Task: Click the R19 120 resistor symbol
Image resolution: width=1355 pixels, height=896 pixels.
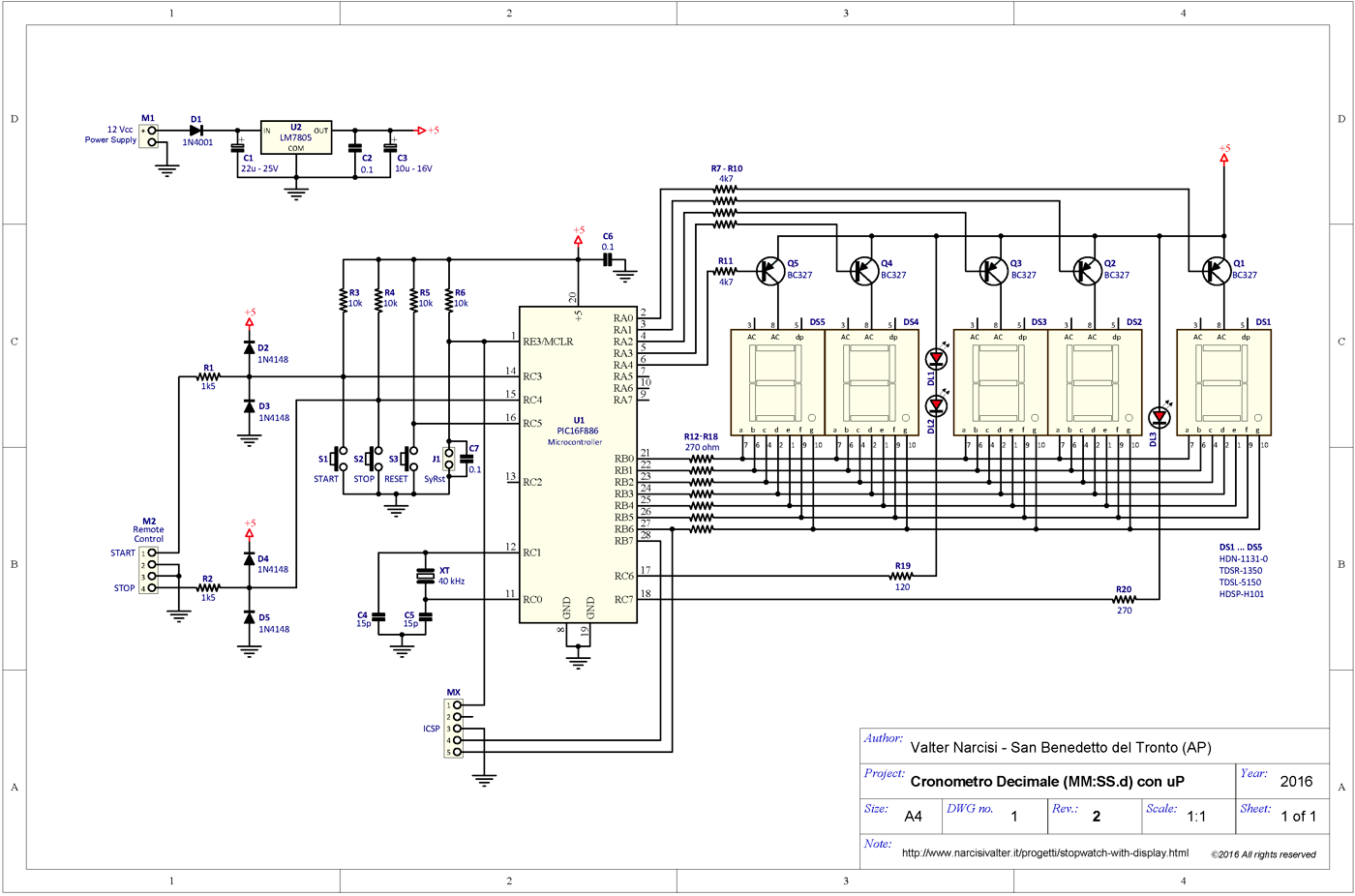Action: (x=902, y=576)
